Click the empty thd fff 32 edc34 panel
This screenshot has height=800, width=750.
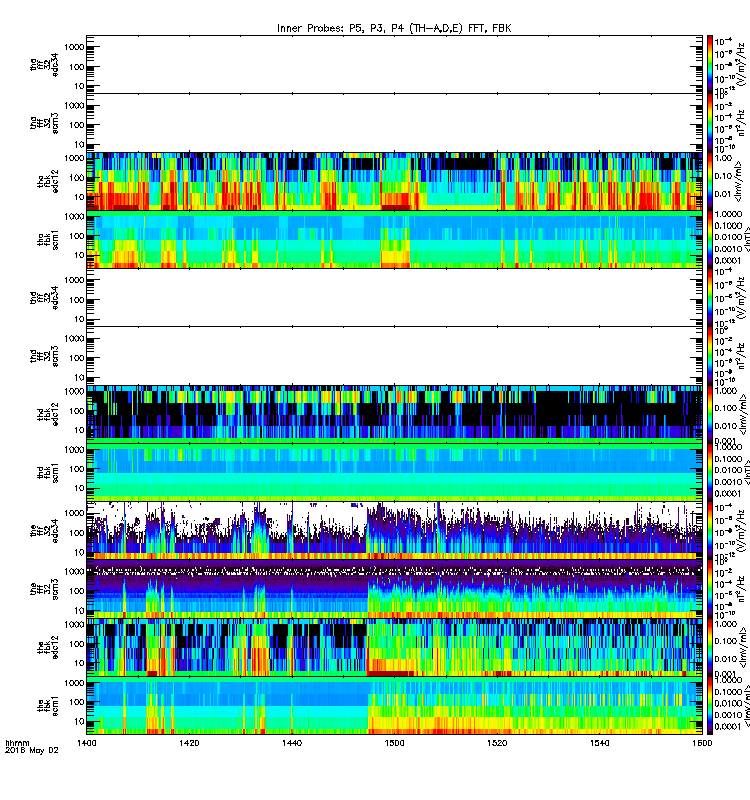[394, 297]
